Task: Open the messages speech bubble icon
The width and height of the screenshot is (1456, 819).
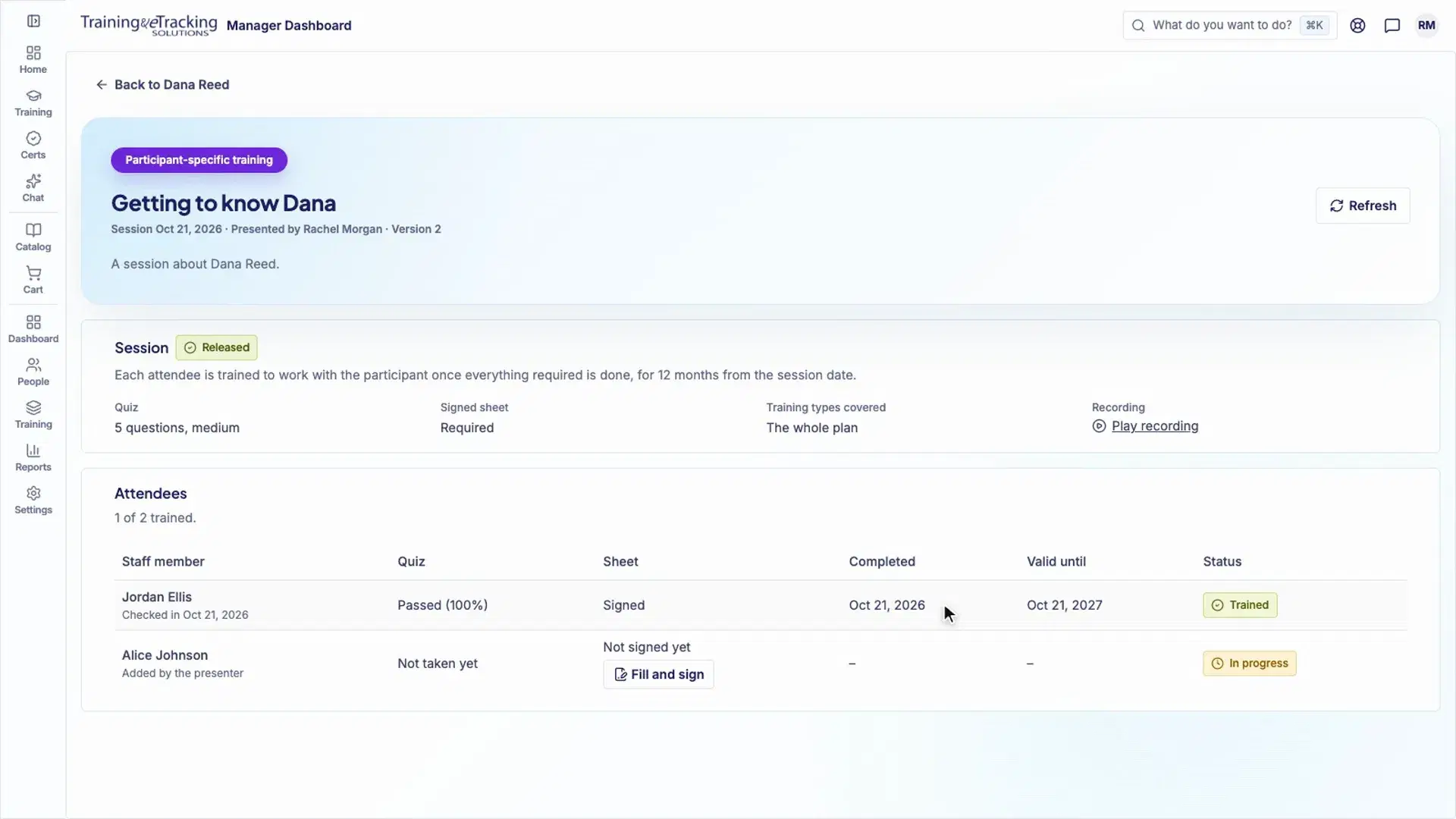Action: tap(1392, 25)
